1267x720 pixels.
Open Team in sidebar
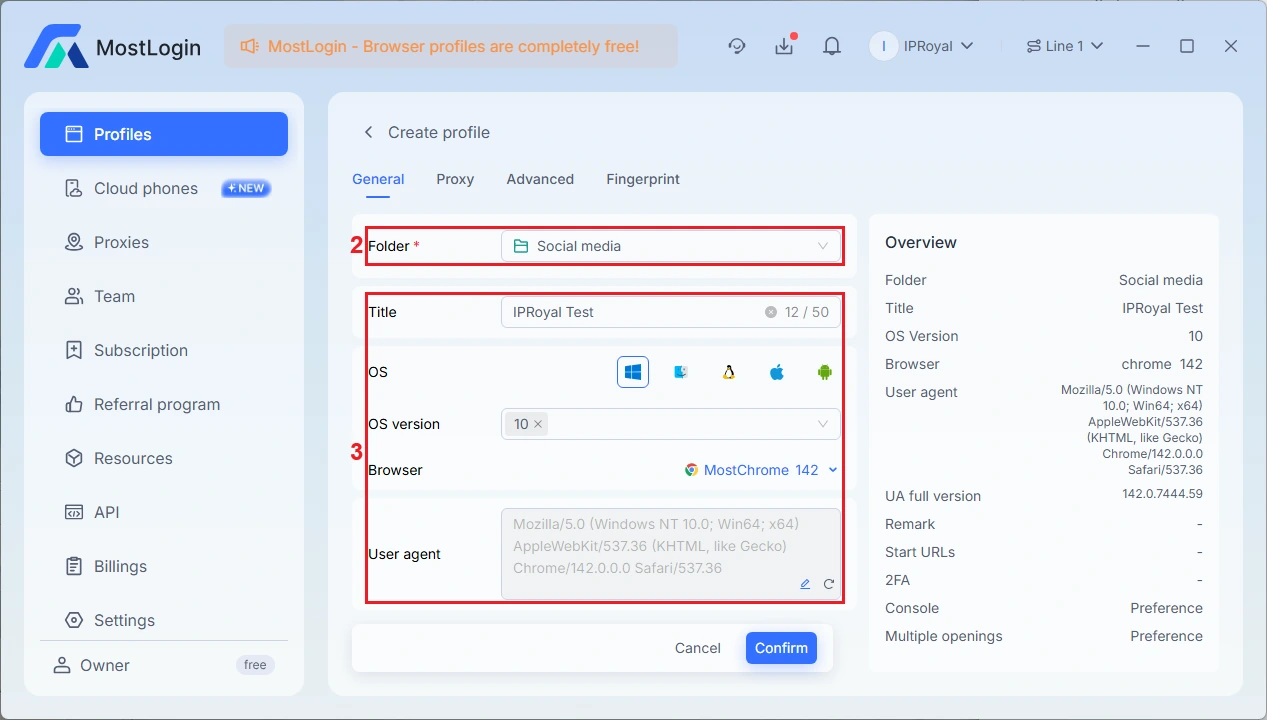tap(164, 296)
